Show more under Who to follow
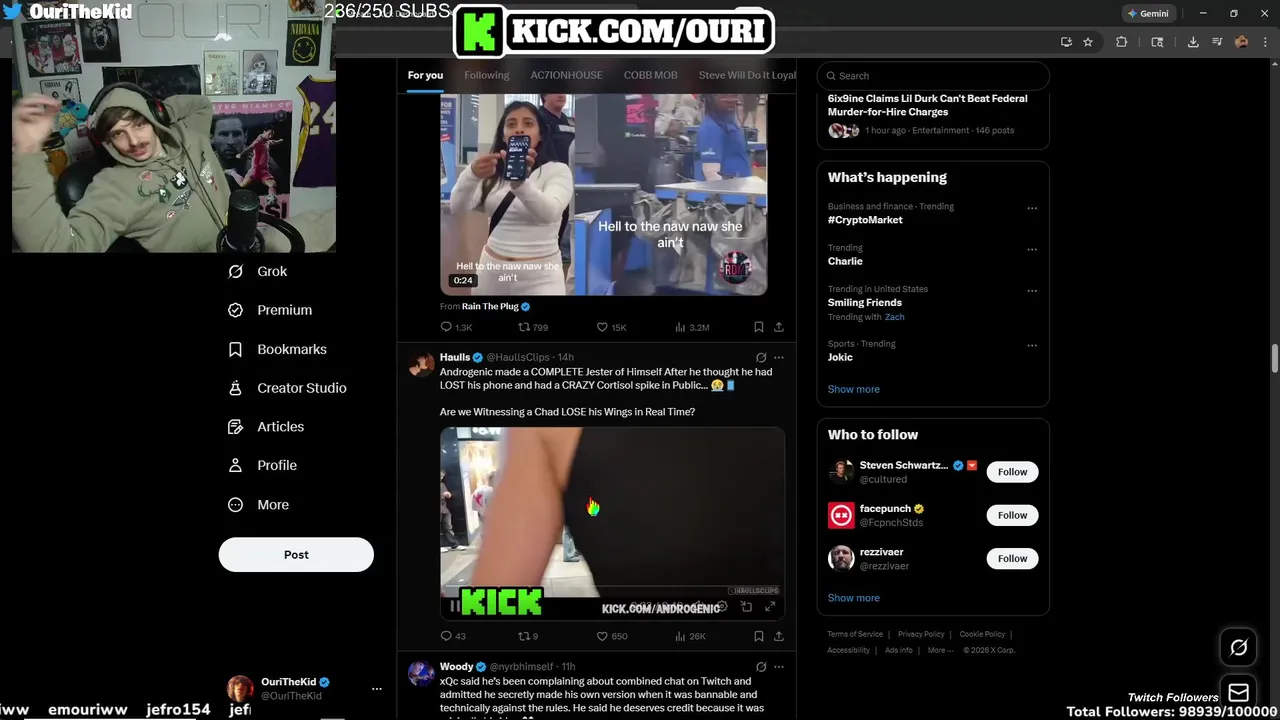Viewport: 1280px width, 720px height. coord(854,598)
